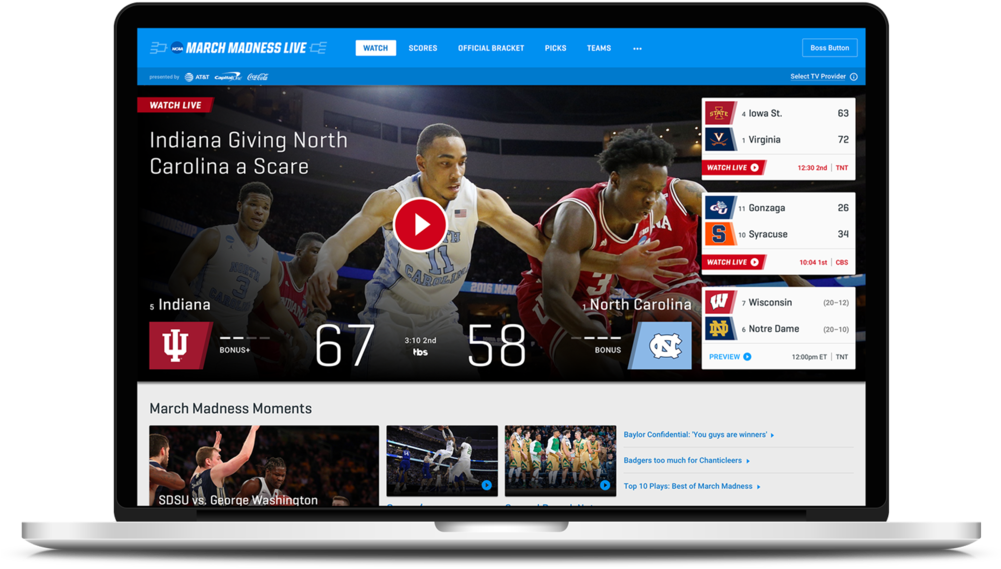Open Top 10 Plays: Best of March Madness
This screenshot has width=1001, height=569.
tap(692, 486)
